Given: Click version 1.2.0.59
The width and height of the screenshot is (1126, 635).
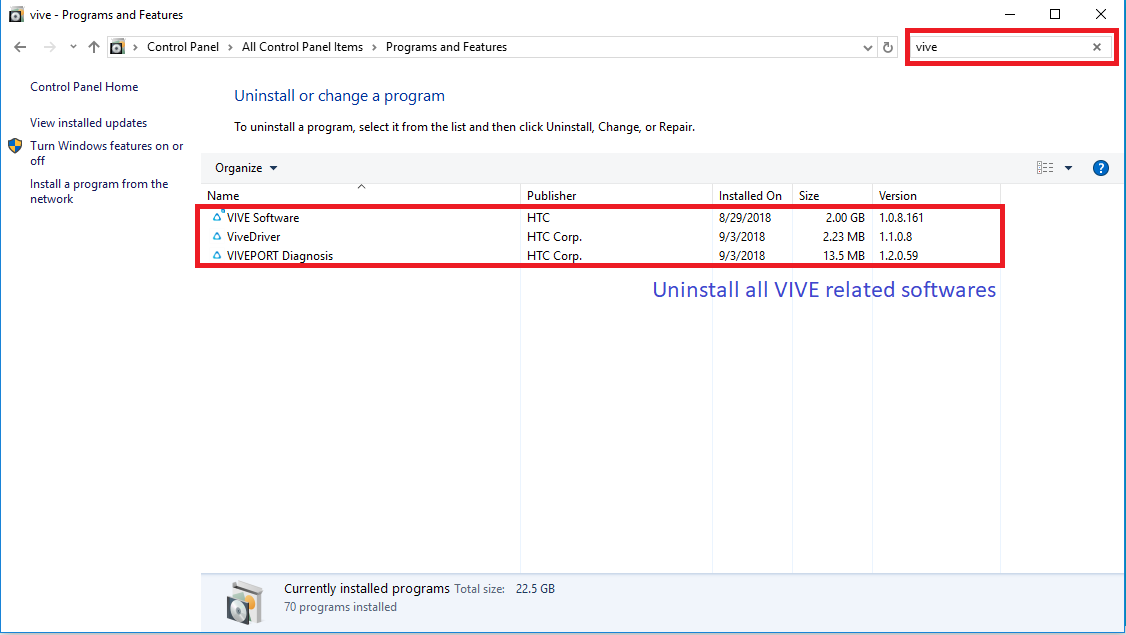Looking at the screenshot, I should tap(898, 256).
